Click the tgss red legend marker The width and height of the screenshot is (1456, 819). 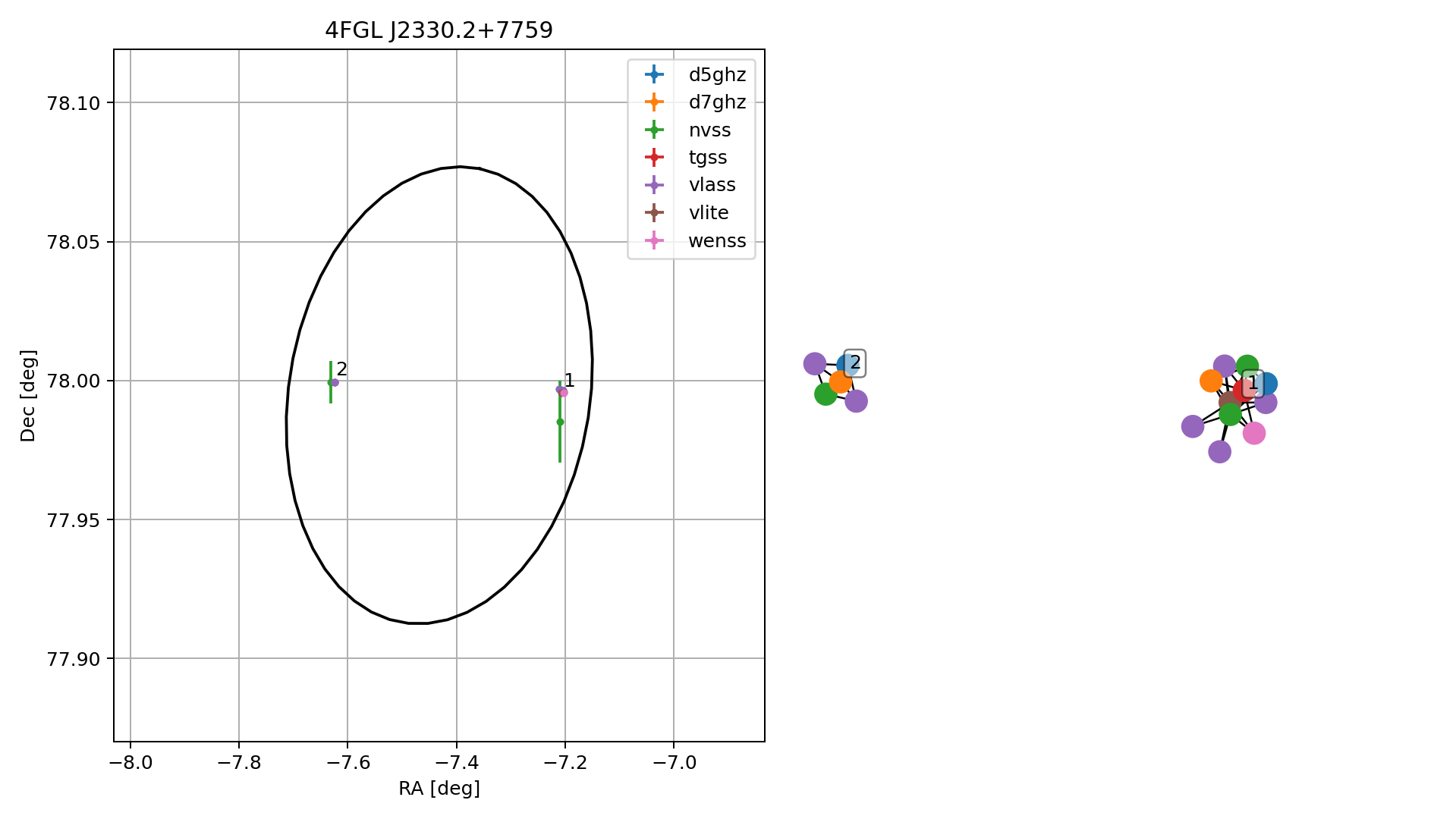pos(653,158)
